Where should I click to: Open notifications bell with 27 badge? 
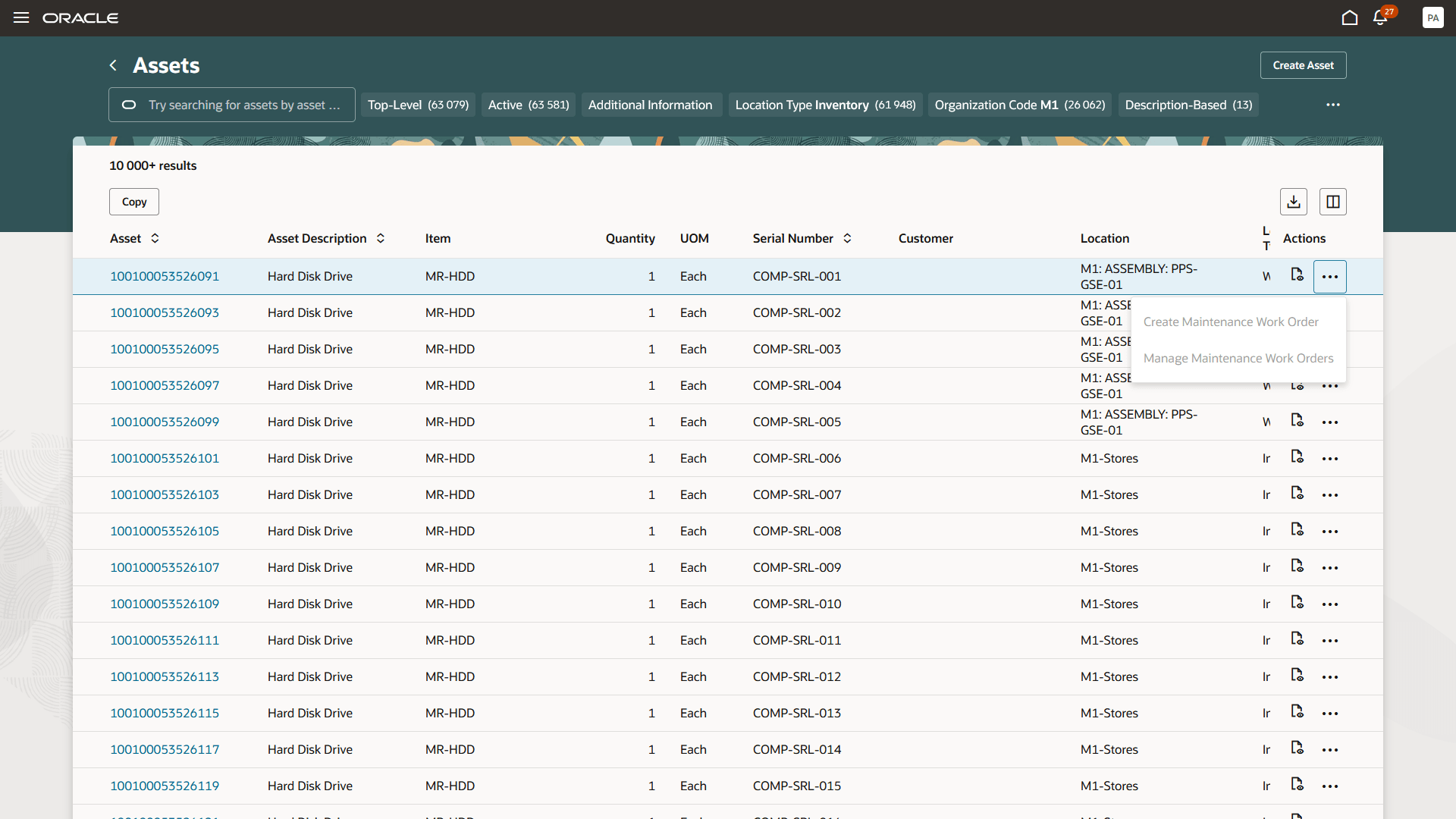point(1381,17)
